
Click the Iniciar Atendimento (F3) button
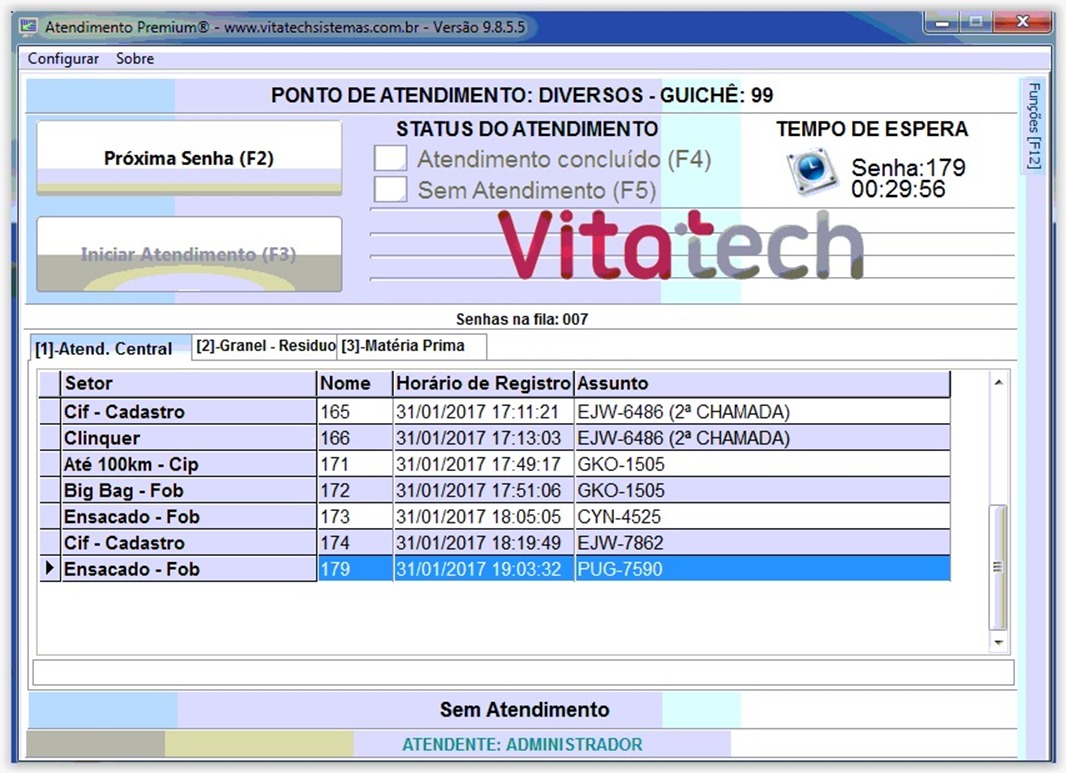pos(189,254)
